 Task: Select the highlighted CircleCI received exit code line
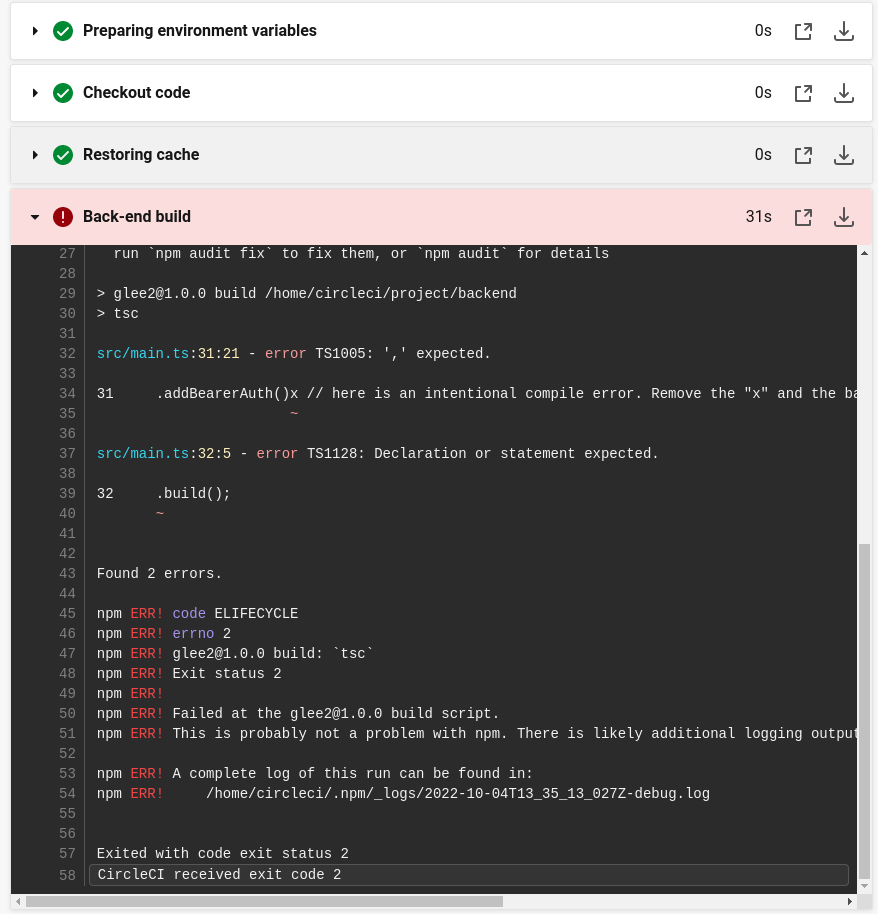[x=469, y=874]
